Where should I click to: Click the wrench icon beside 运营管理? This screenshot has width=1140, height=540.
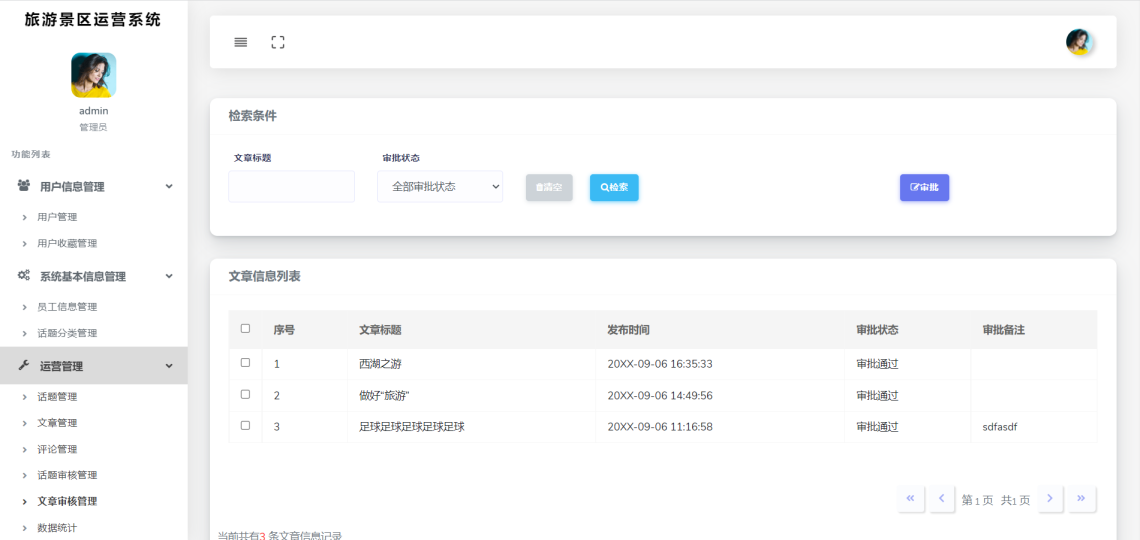[24, 366]
